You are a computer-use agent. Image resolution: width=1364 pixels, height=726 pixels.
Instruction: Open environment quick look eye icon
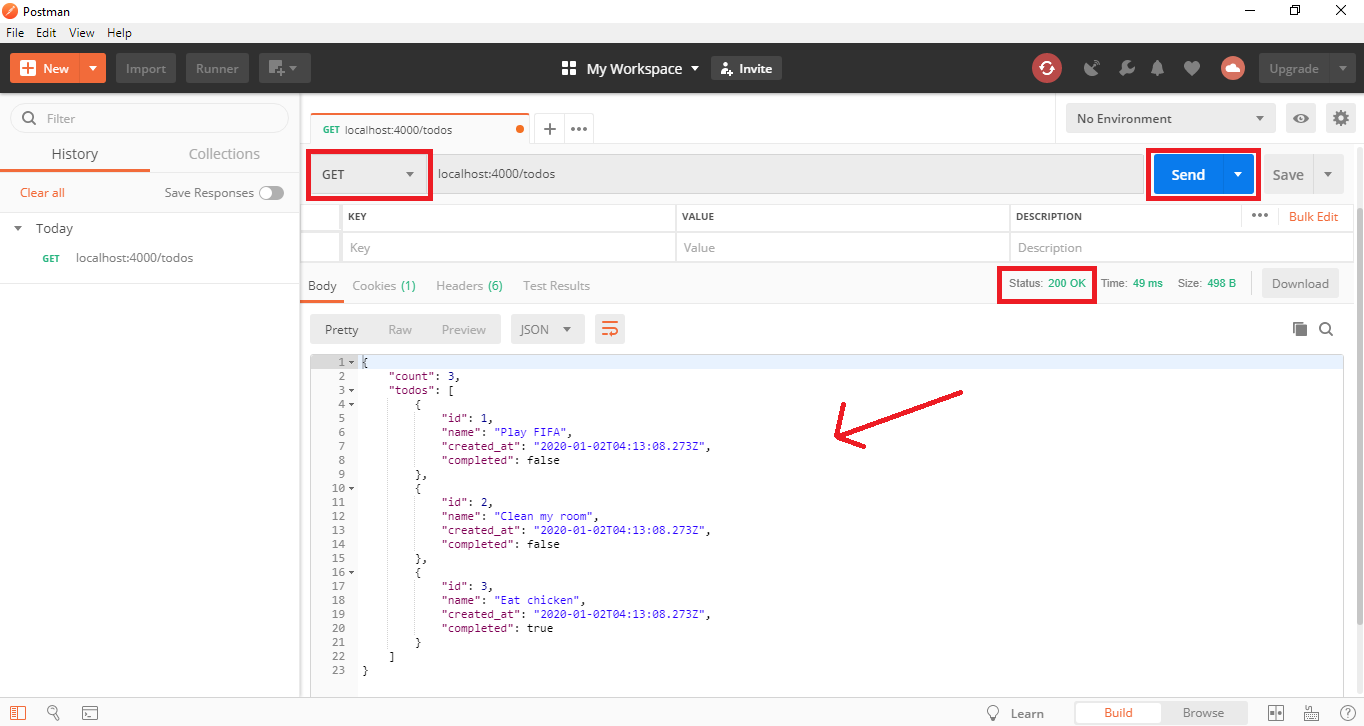[x=1301, y=118]
